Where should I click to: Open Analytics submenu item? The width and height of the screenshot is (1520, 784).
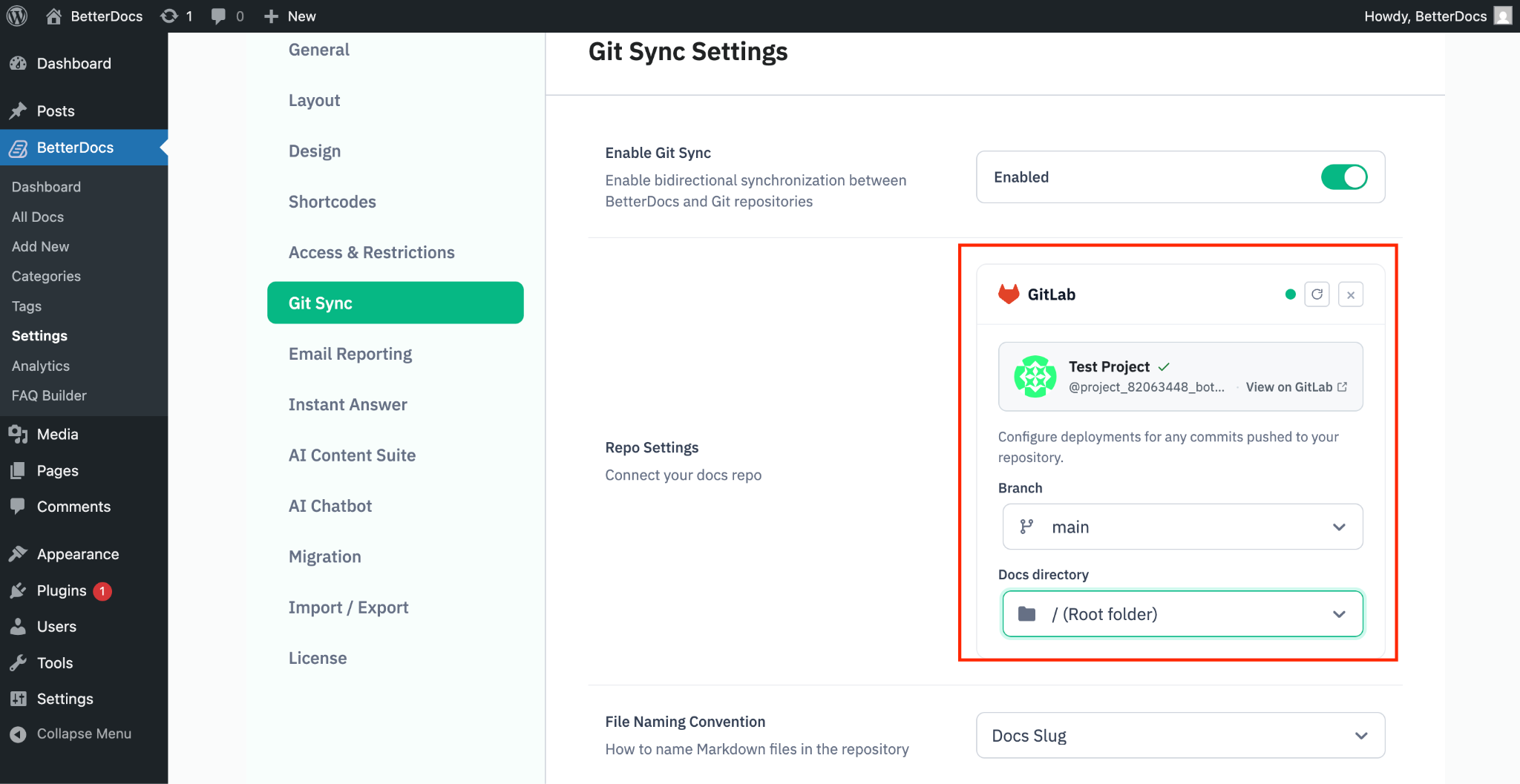click(x=41, y=366)
